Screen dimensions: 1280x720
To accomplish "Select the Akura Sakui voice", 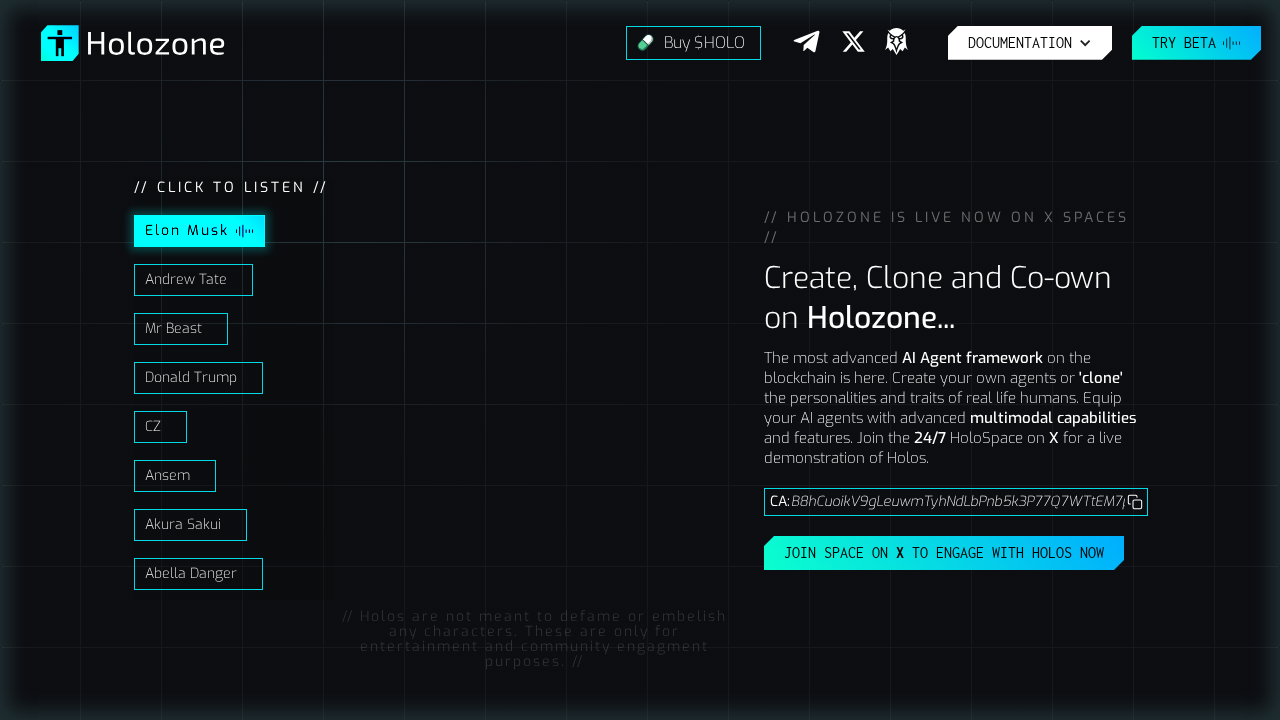I will point(190,525).
